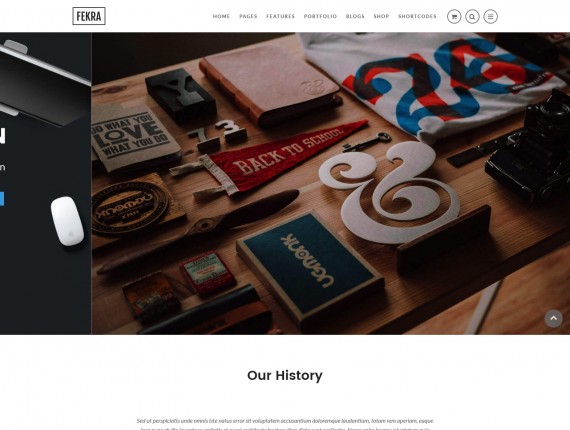Open the shopping cart icon
The image size is (570, 430).
pos(454,16)
